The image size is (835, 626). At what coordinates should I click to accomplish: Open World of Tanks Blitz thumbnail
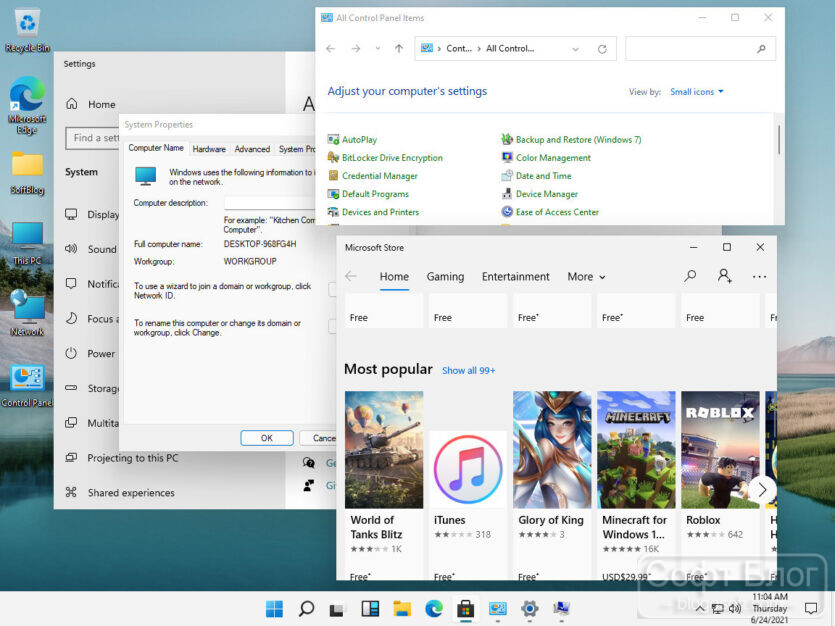(x=384, y=449)
